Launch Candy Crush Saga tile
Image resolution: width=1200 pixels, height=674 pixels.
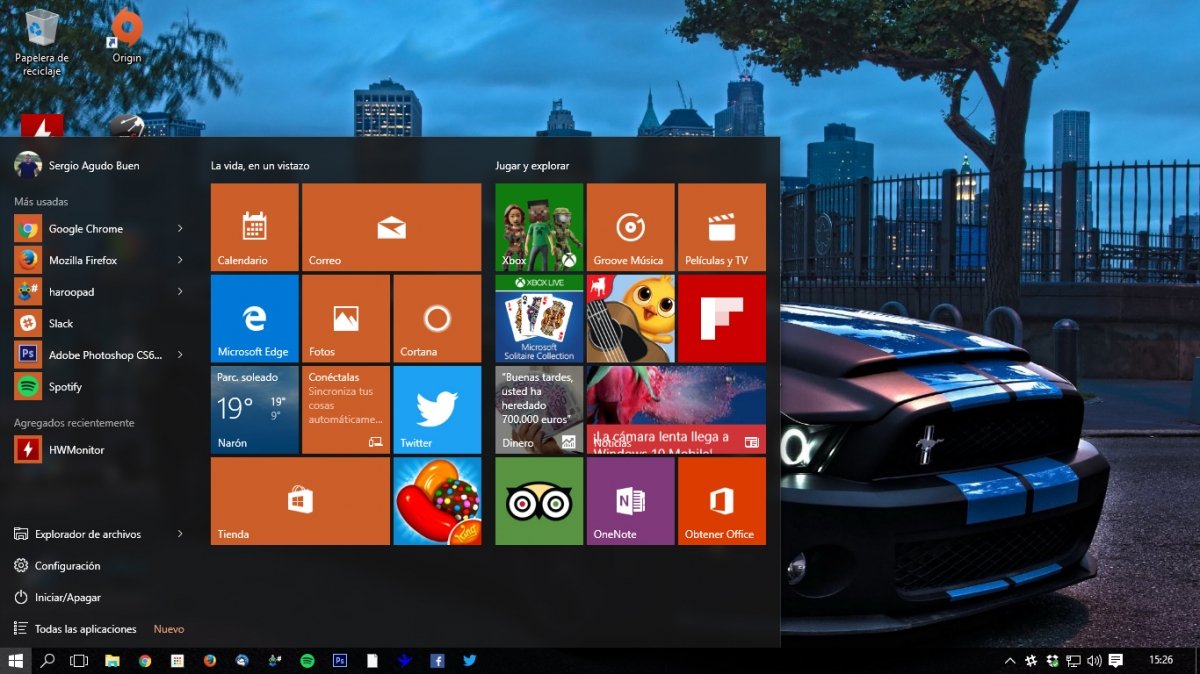pyautogui.click(x=437, y=501)
